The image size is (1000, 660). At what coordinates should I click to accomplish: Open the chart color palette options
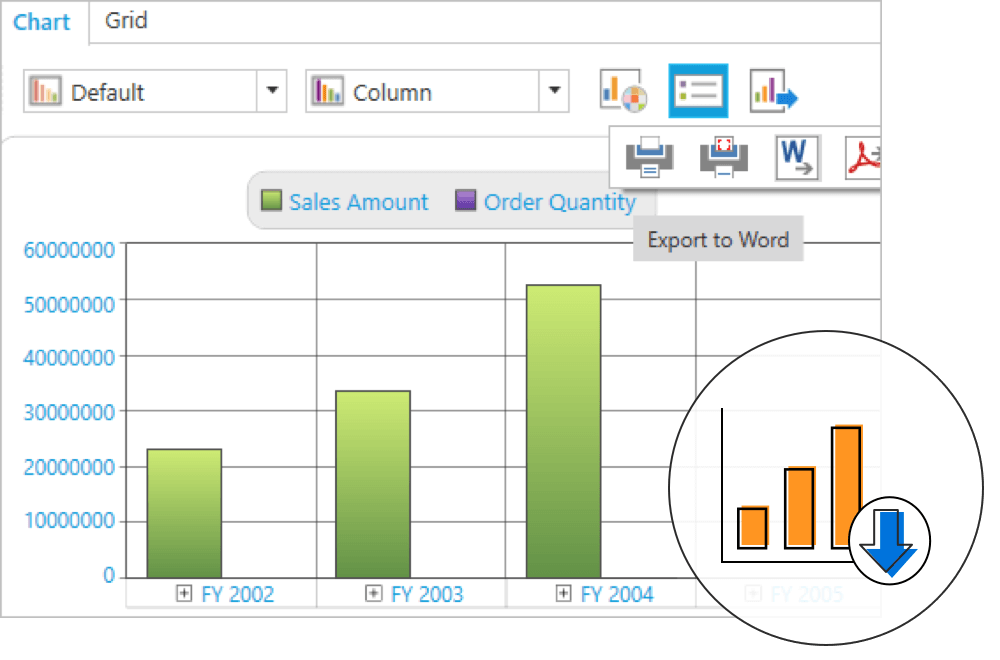(623, 91)
